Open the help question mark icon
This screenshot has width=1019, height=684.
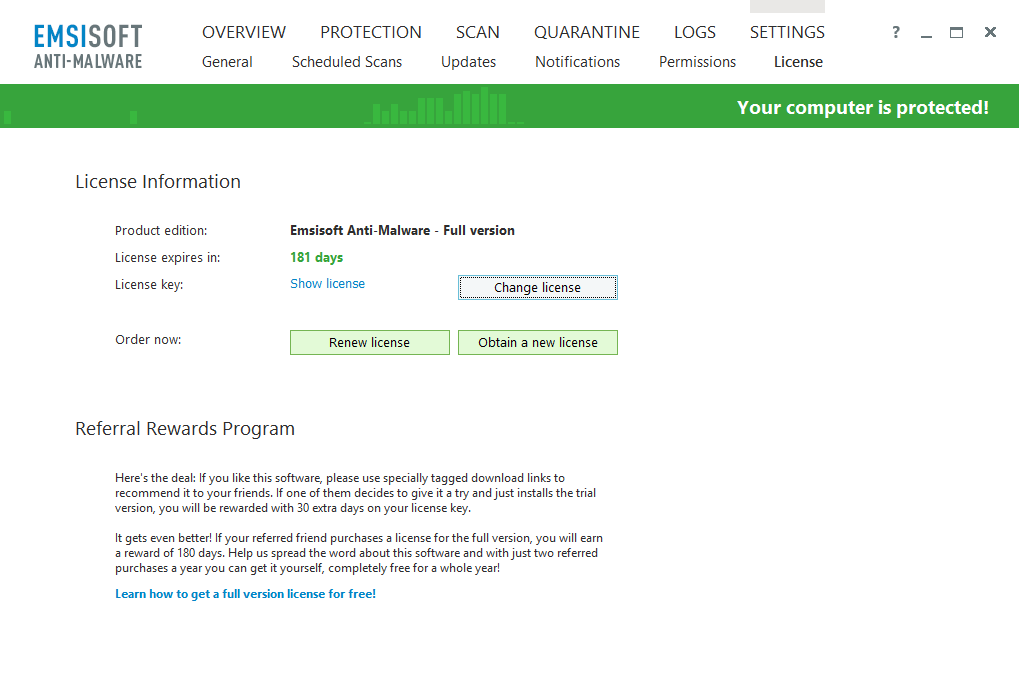click(x=896, y=32)
